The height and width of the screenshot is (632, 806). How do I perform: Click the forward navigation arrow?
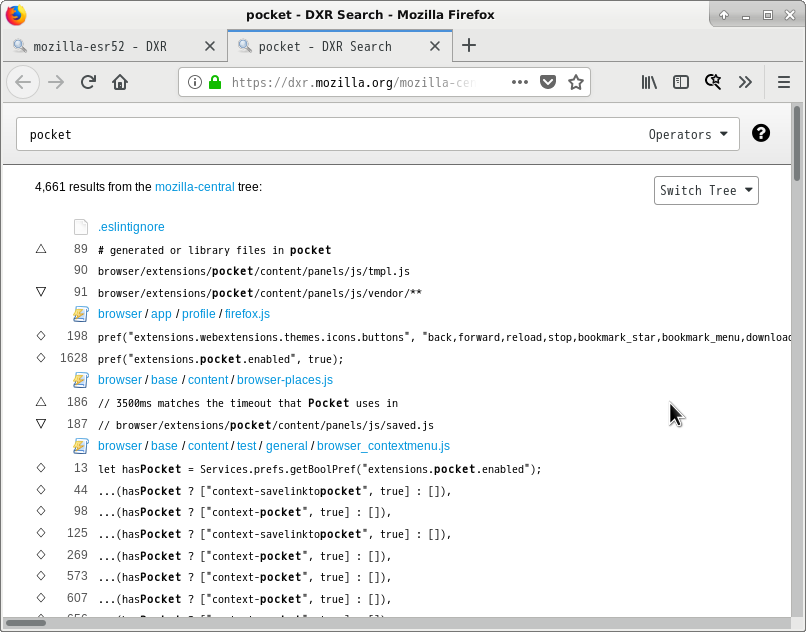[x=56, y=82]
